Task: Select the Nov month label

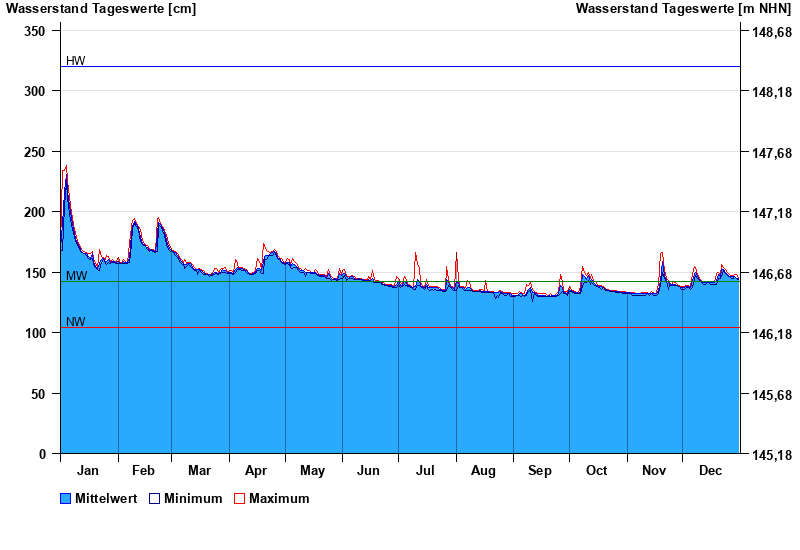Action: tap(654, 471)
